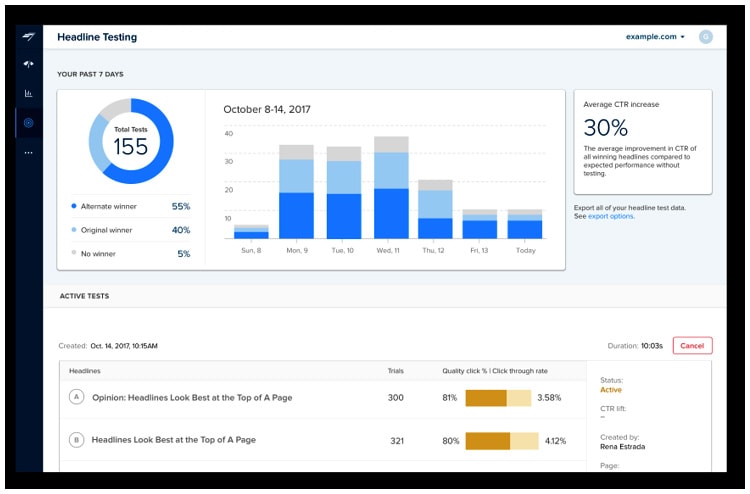This screenshot has width=750, height=494.
Task: Click the 300 trials value
Action: 396,397
